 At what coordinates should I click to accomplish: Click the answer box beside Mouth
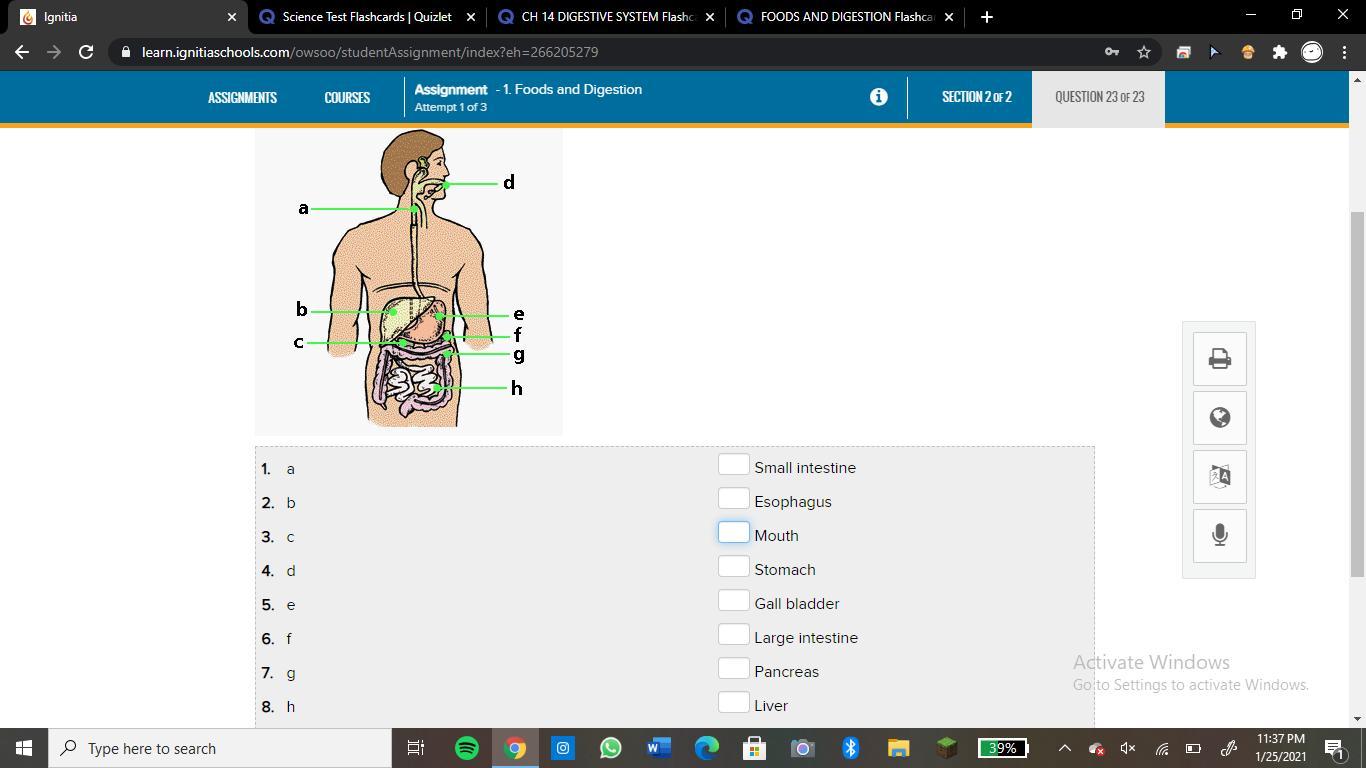733,532
